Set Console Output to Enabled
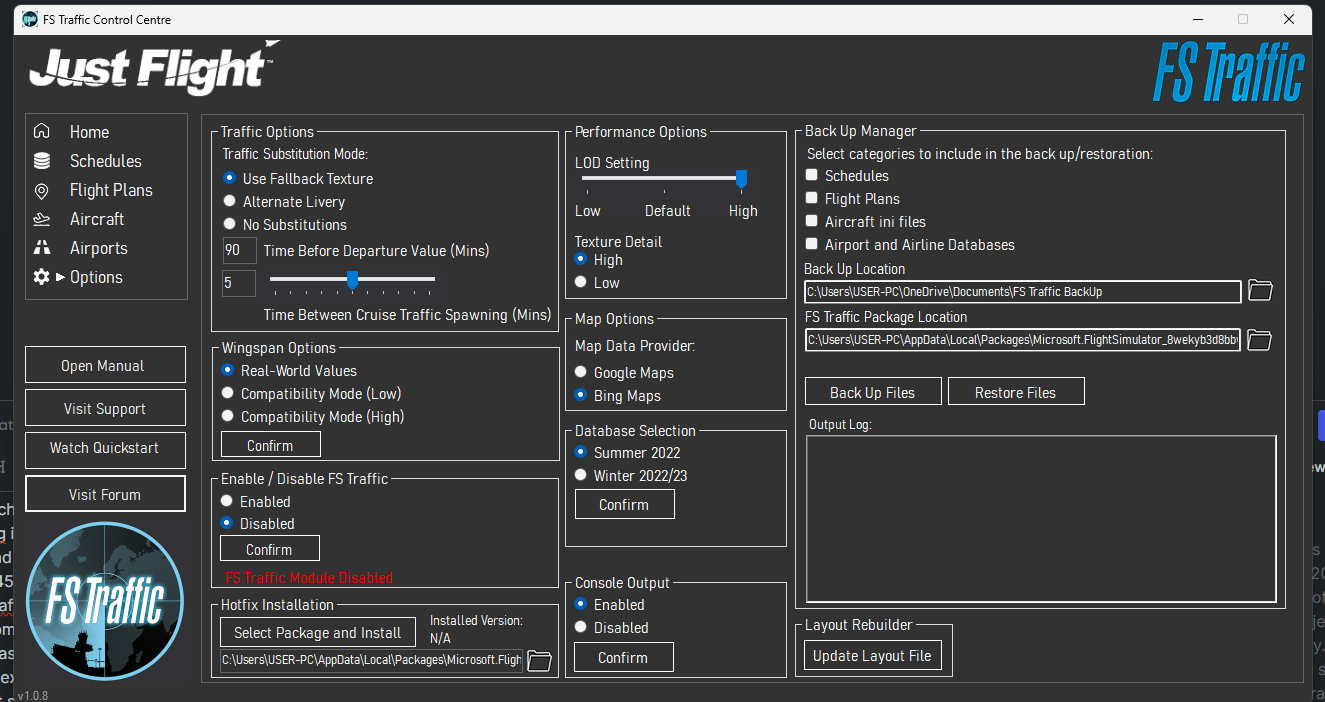The height and width of the screenshot is (702, 1325). (x=581, y=604)
